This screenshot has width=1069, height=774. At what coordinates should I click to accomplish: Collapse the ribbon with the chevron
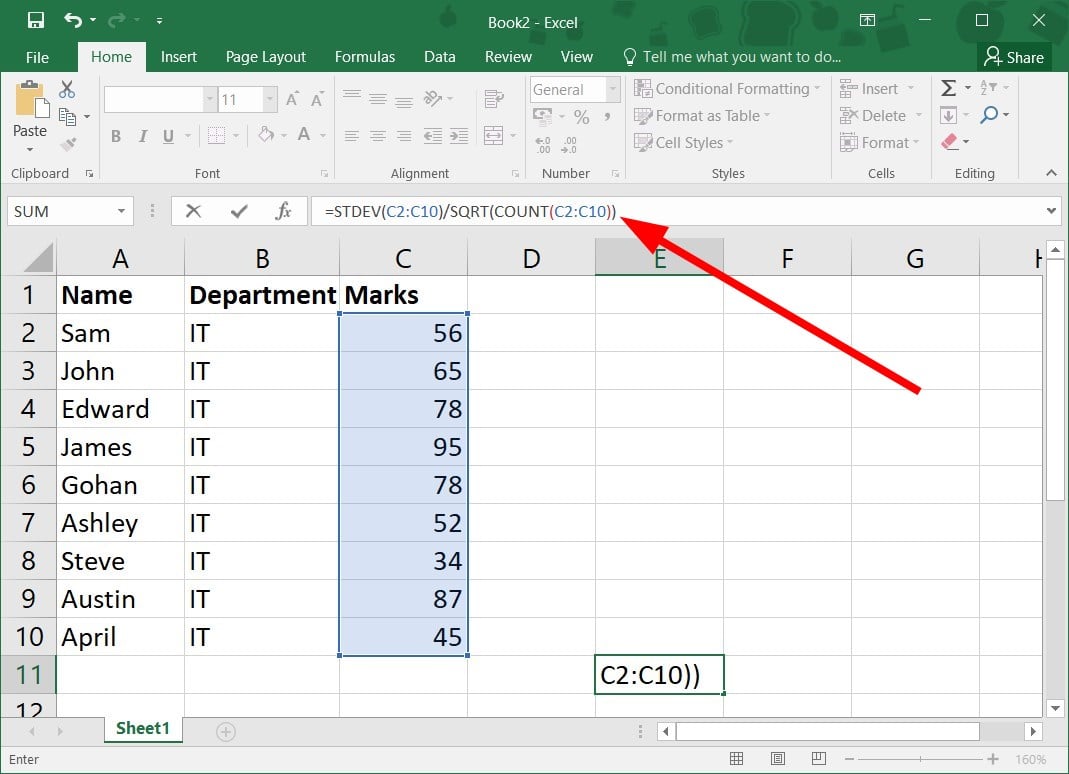pos(1051,173)
